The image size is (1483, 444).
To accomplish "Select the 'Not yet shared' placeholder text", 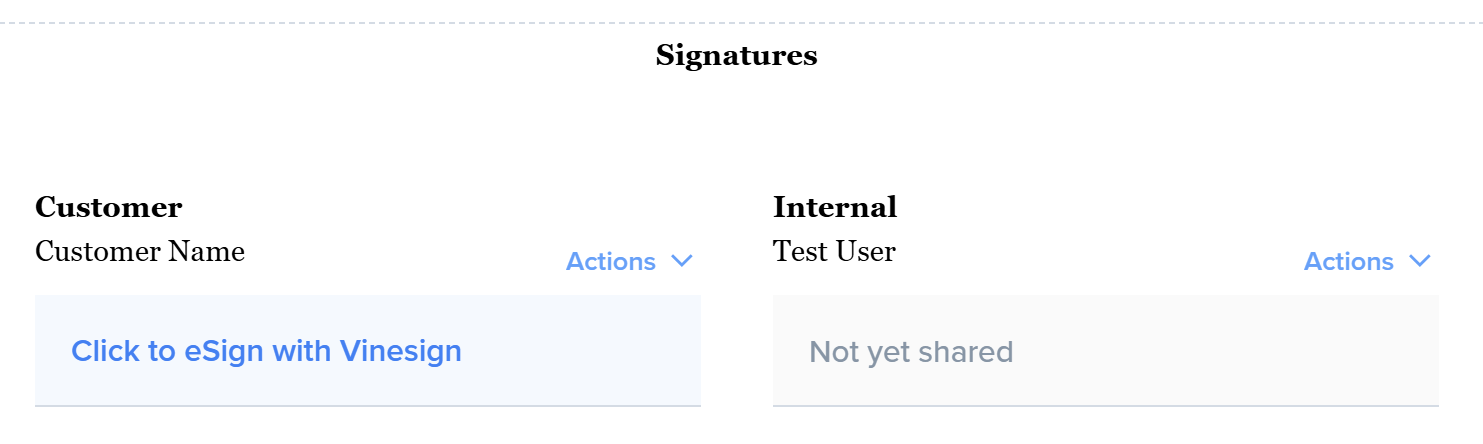I will click(911, 352).
